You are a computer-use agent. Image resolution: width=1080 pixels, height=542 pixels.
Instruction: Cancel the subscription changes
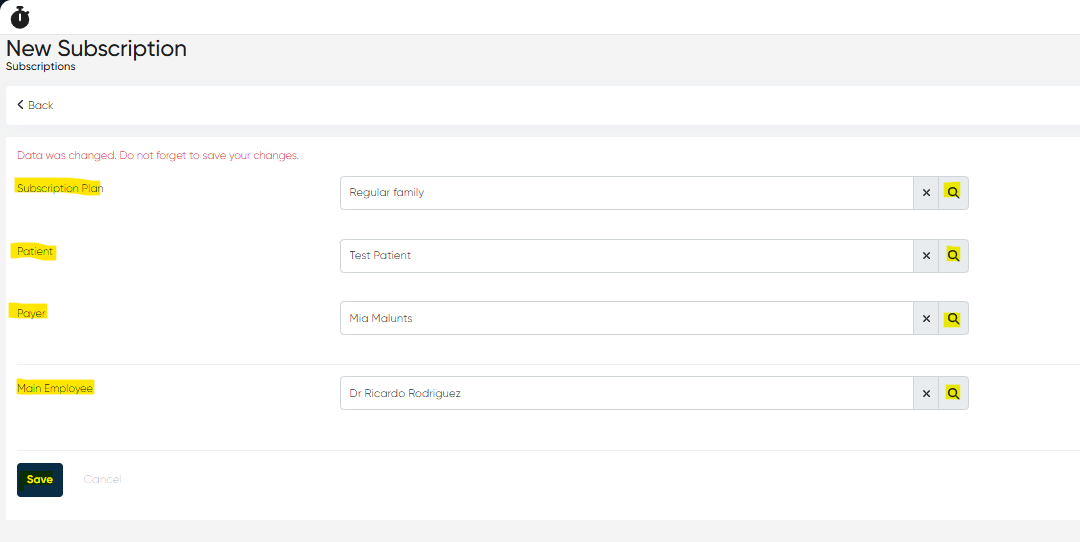point(102,480)
